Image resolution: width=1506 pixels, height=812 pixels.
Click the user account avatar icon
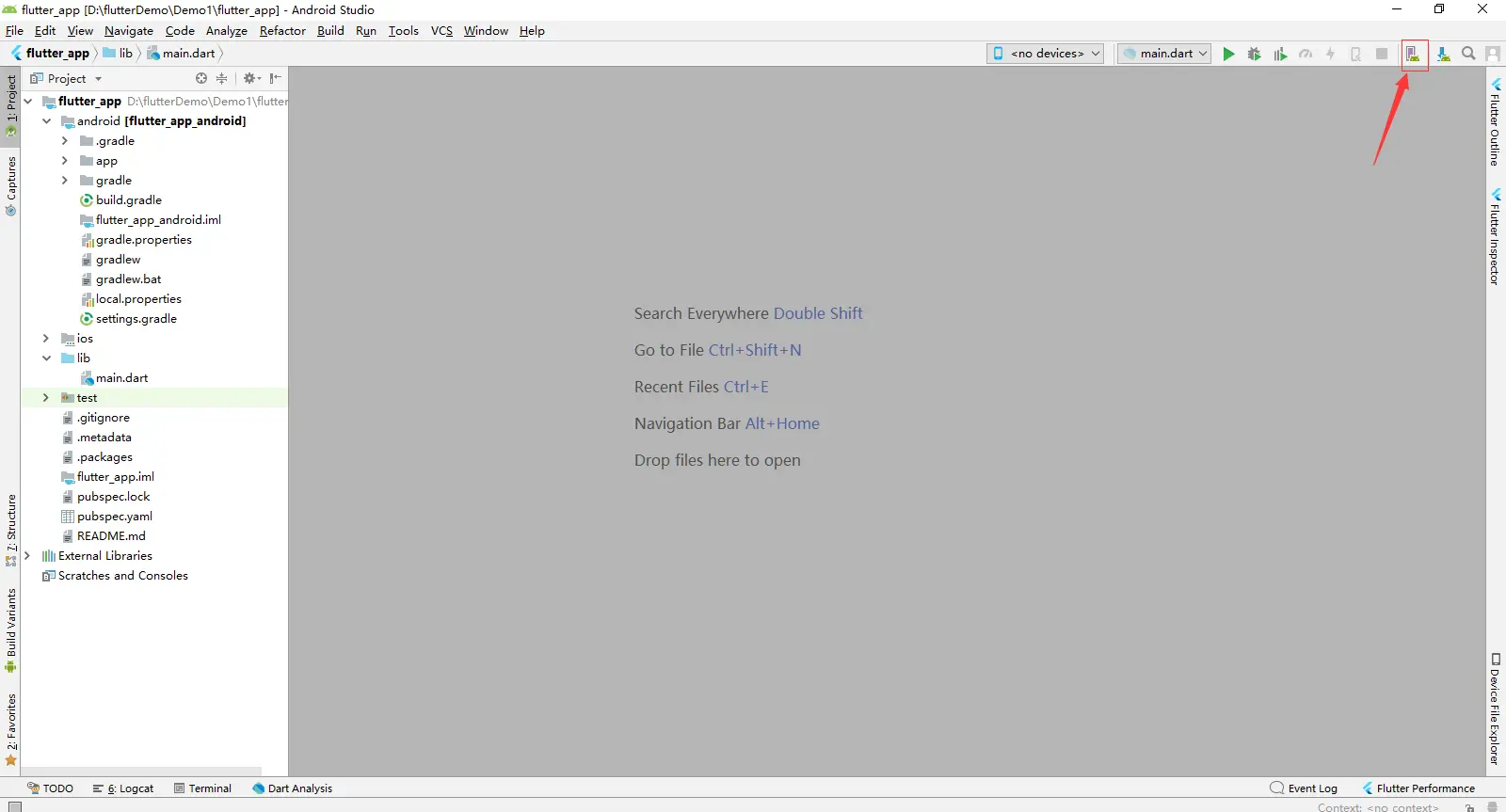(x=1493, y=54)
